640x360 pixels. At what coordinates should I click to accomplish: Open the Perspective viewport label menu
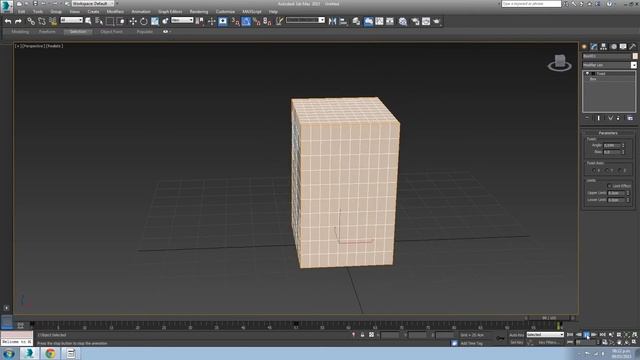[33, 46]
